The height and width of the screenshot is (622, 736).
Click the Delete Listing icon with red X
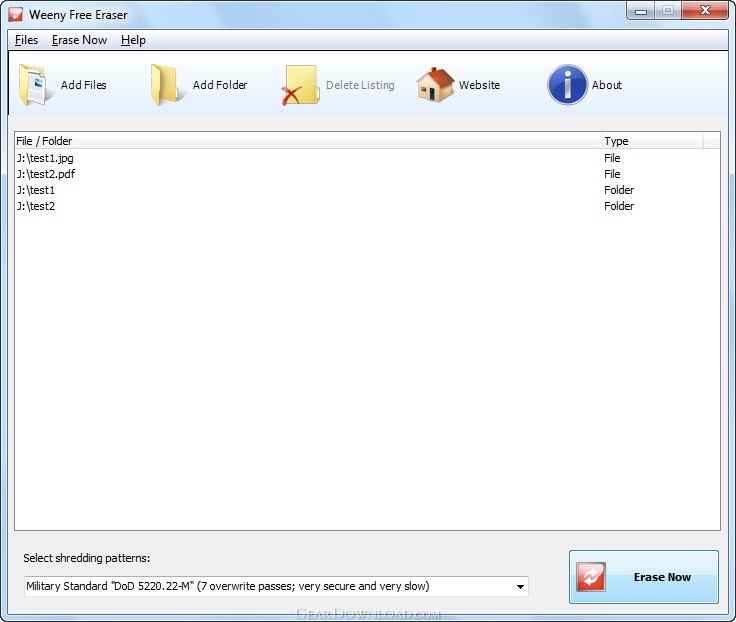(300, 85)
